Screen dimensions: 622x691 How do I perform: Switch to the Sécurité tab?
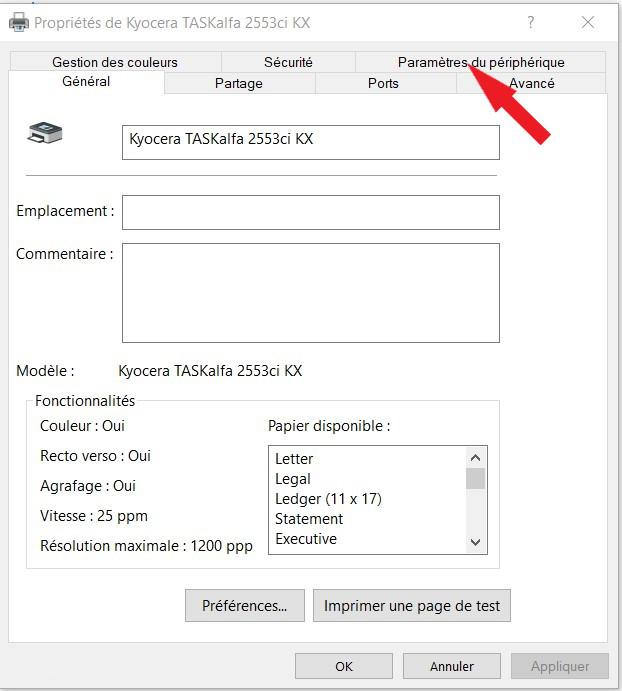[288, 62]
